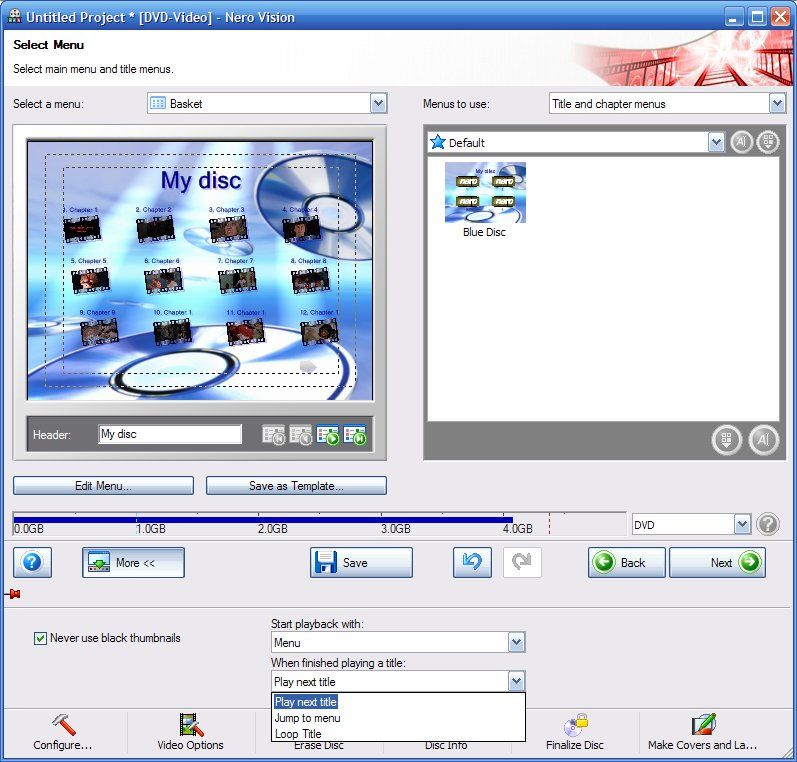Click the top grid view round icon
797x762 pixels.
point(768,142)
